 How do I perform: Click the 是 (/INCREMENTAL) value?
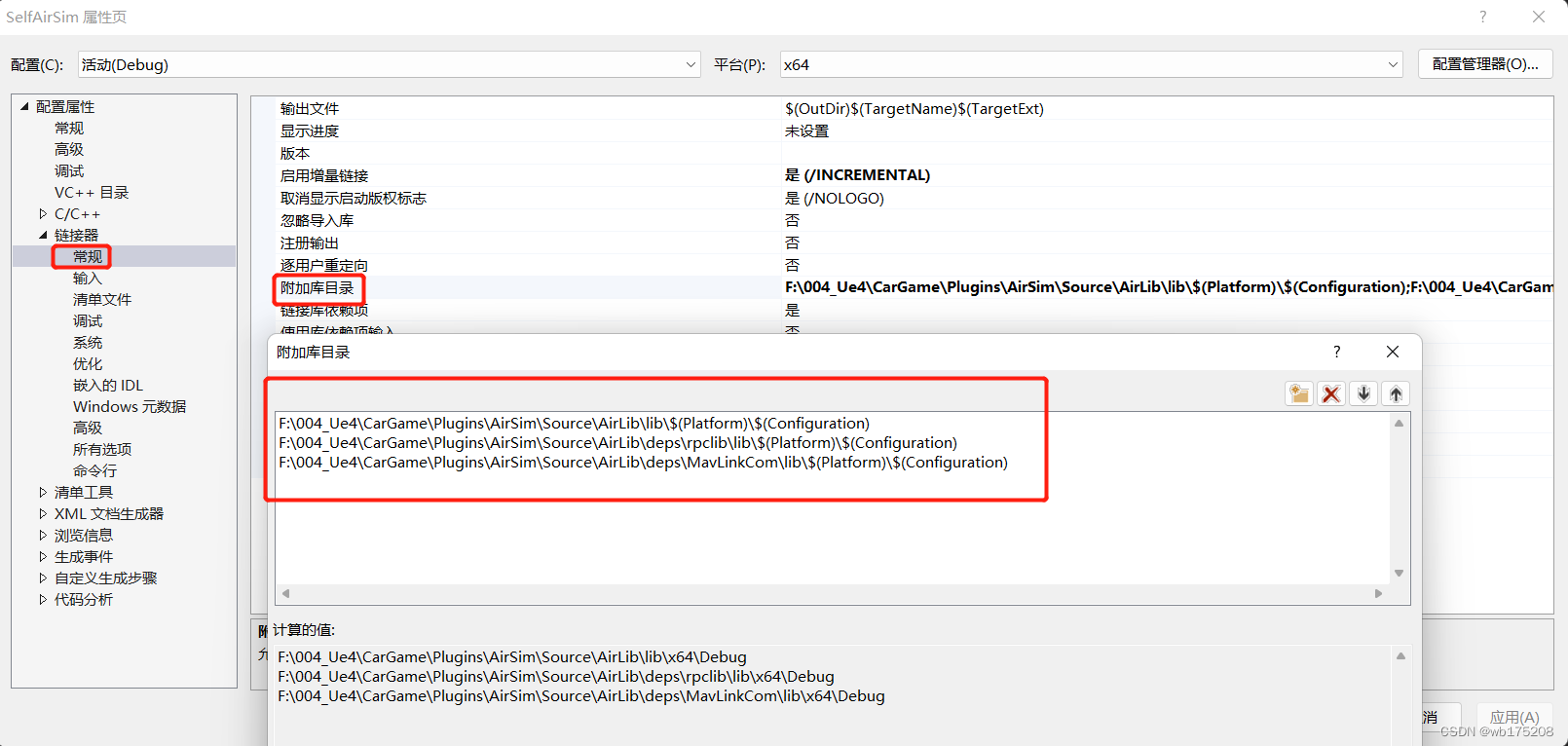click(857, 175)
